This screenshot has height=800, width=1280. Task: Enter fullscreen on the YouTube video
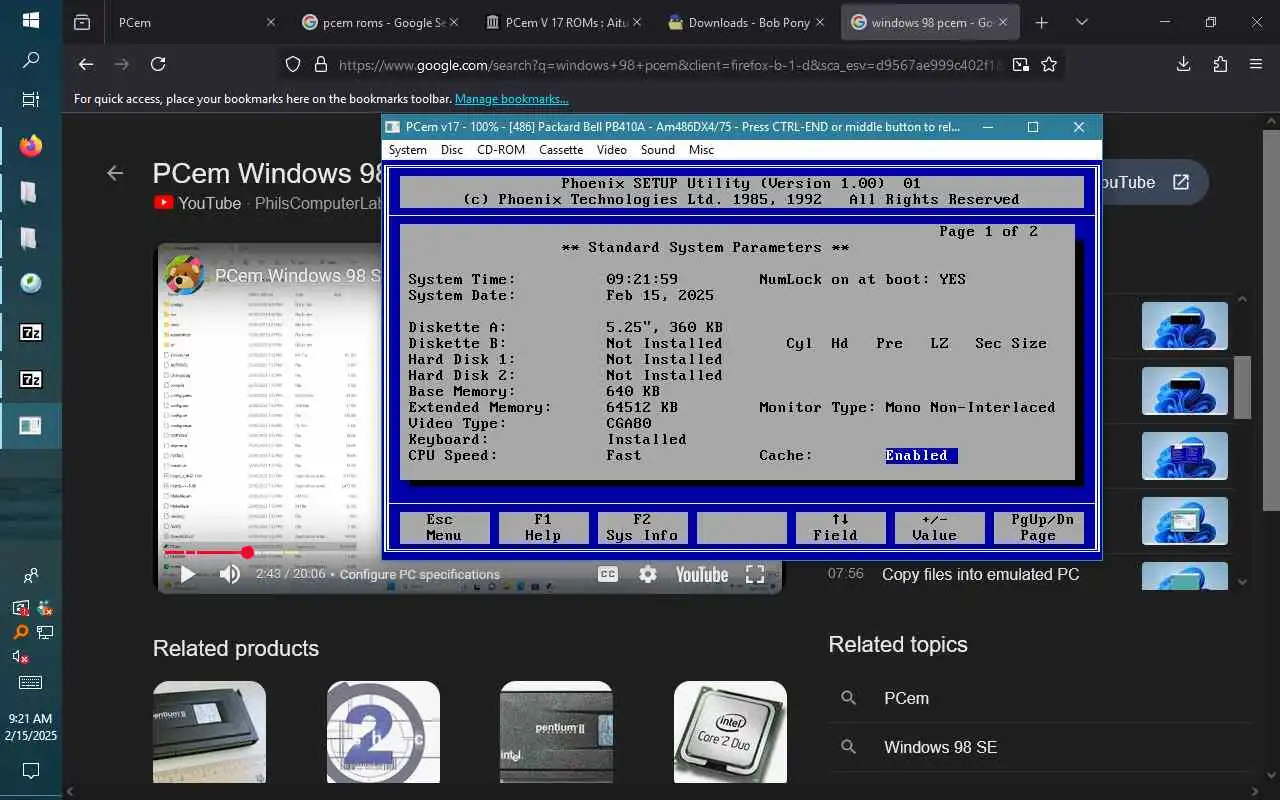click(x=755, y=574)
